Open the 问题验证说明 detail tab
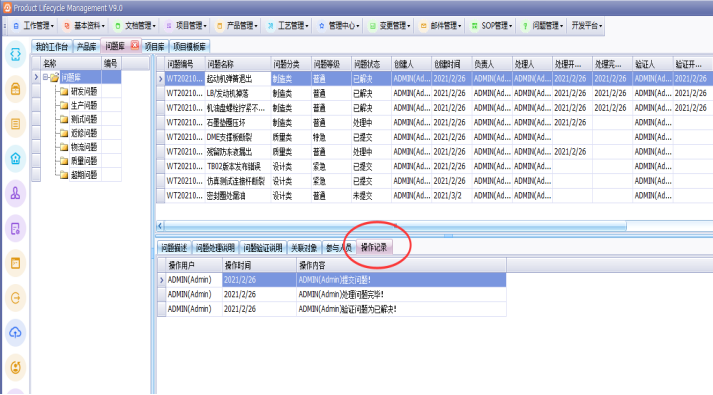713x395 pixels. point(263,248)
